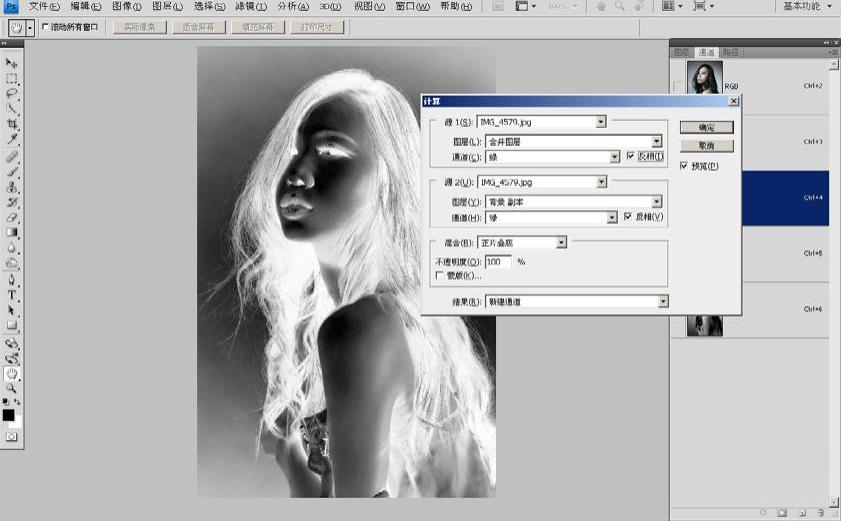
Task: Open the Arrange Documents dropdown
Action: pyautogui.click(x=673, y=6)
